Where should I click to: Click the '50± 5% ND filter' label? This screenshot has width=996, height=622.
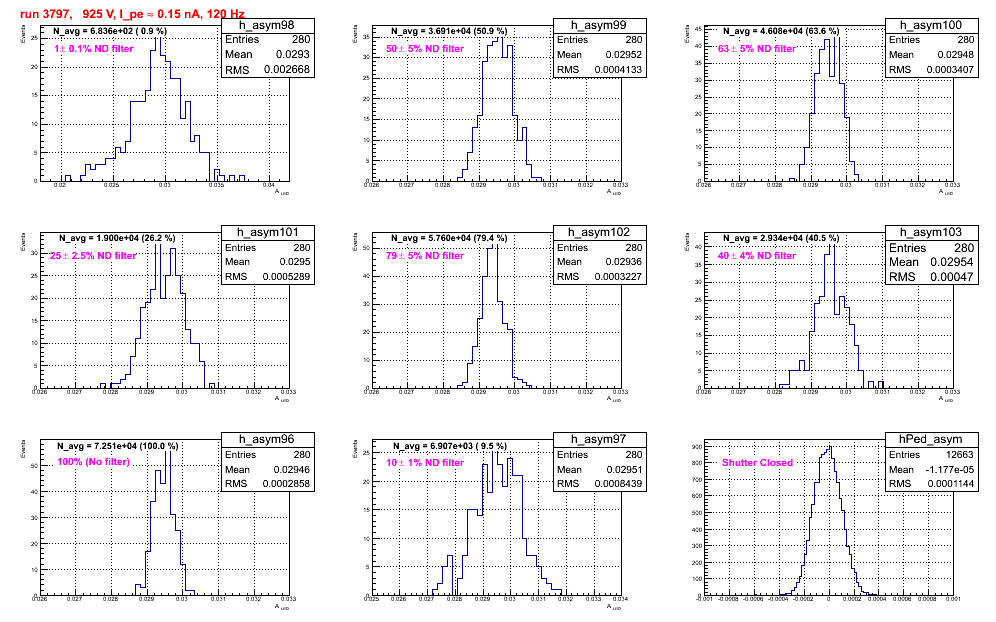[x=425, y=49]
